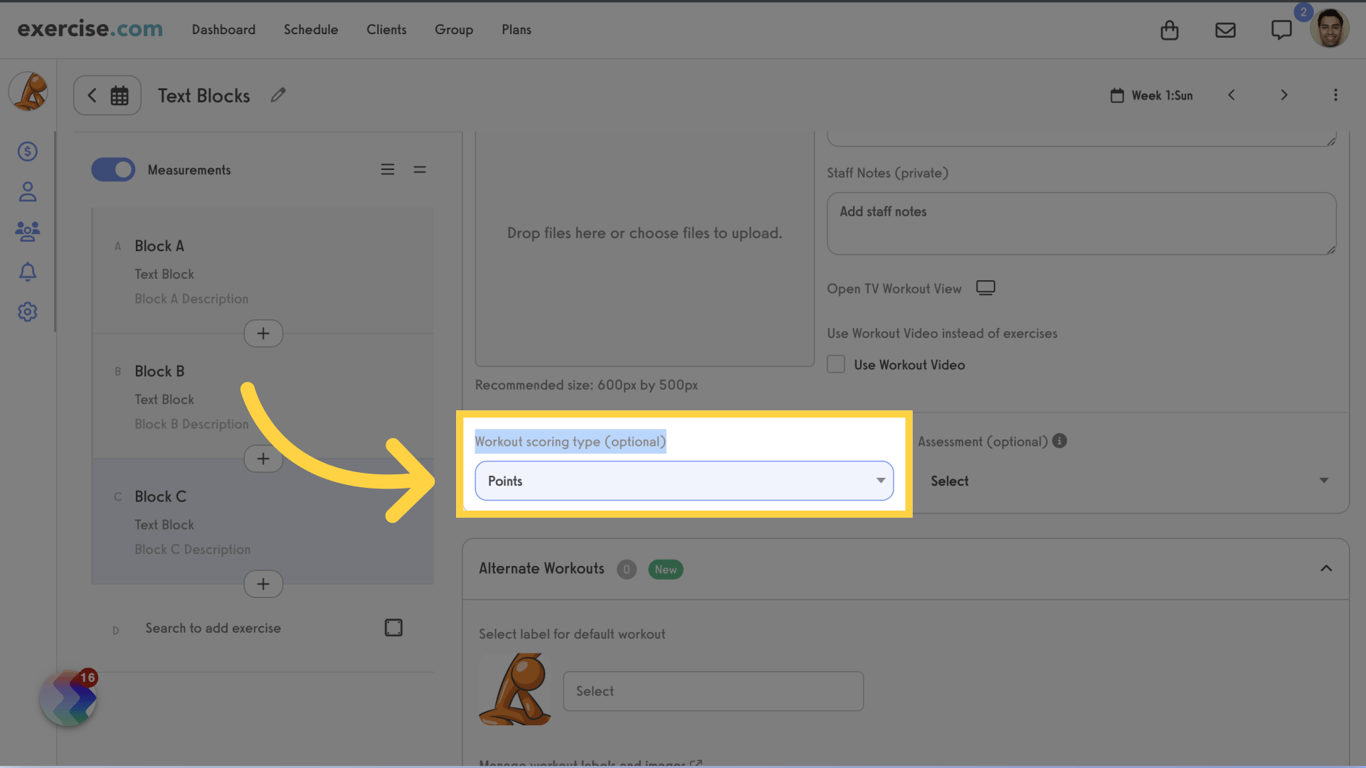The height and width of the screenshot is (768, 1366).
Task: Open the dollar sign billing sidebar icon
Action: point(27,151)
